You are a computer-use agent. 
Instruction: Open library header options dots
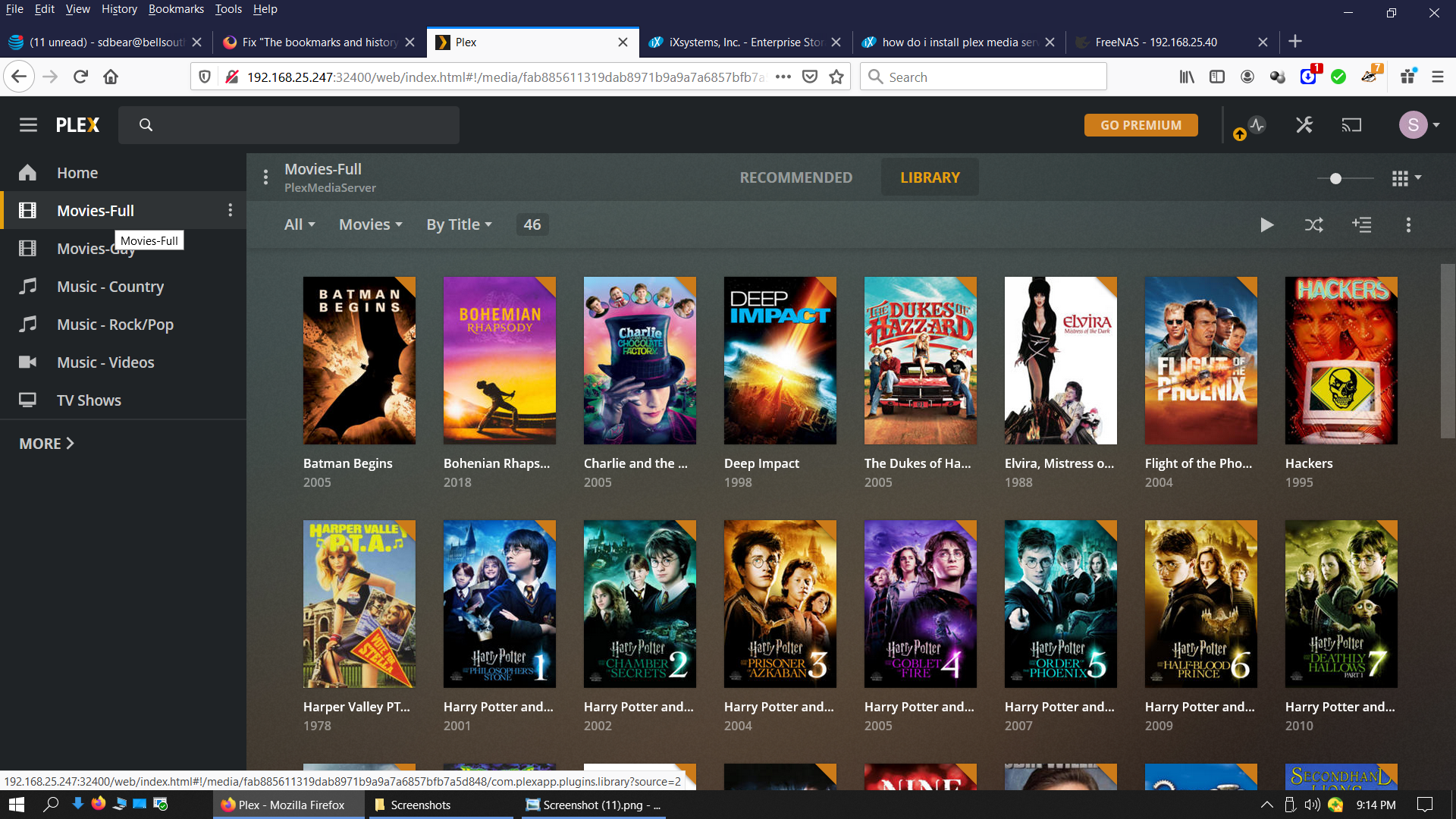coord(265,177)
